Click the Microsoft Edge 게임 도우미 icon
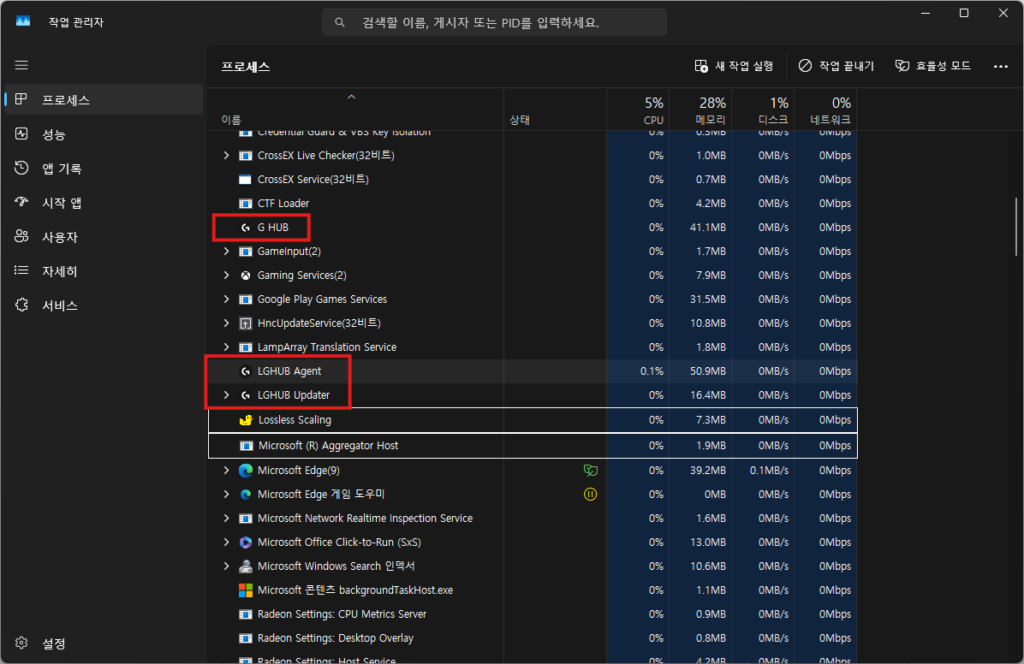The width and height of the screenshot is (1024, 664). tap(246, 494)
